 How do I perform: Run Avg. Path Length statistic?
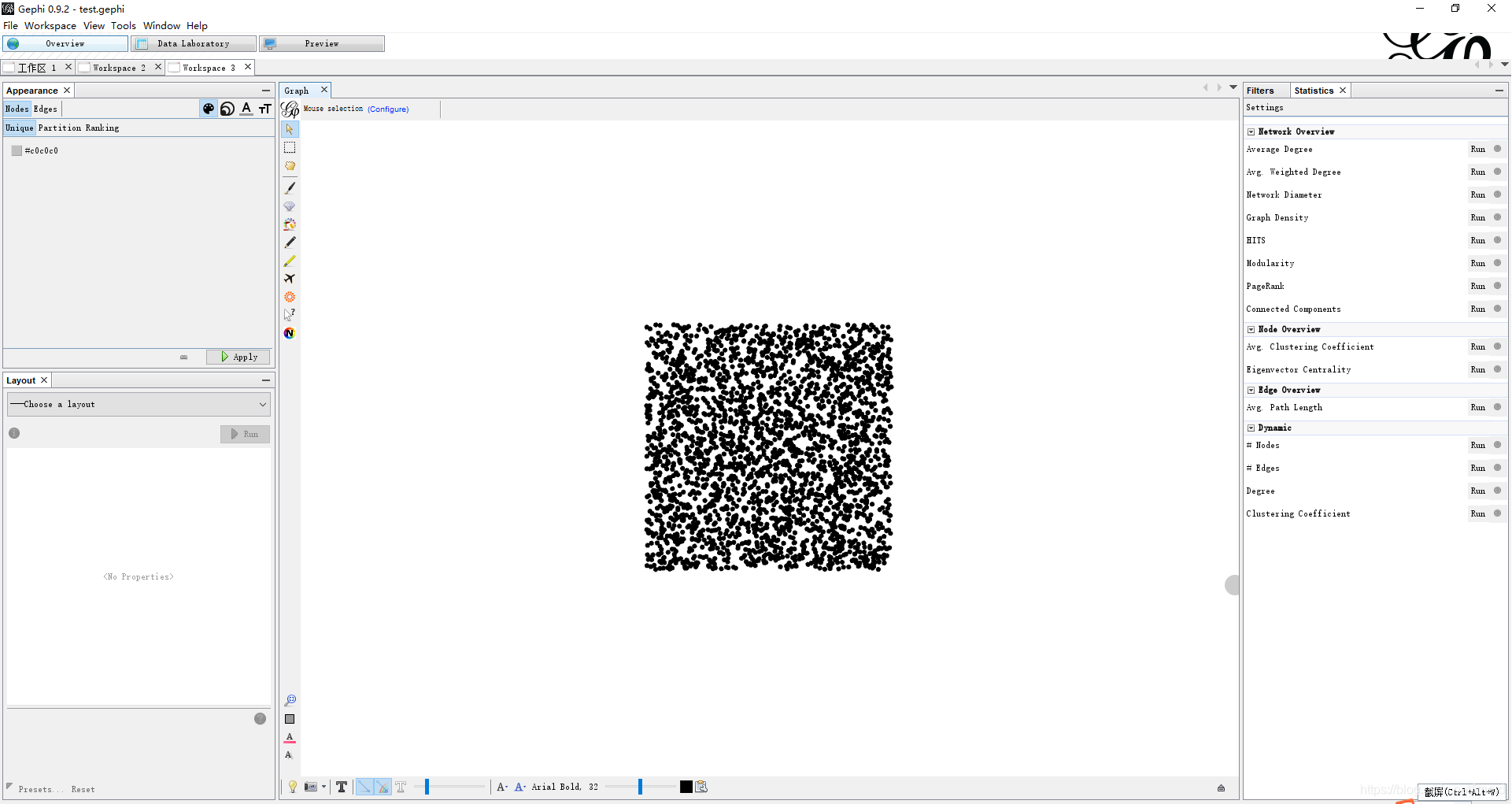click(1478, 408)
